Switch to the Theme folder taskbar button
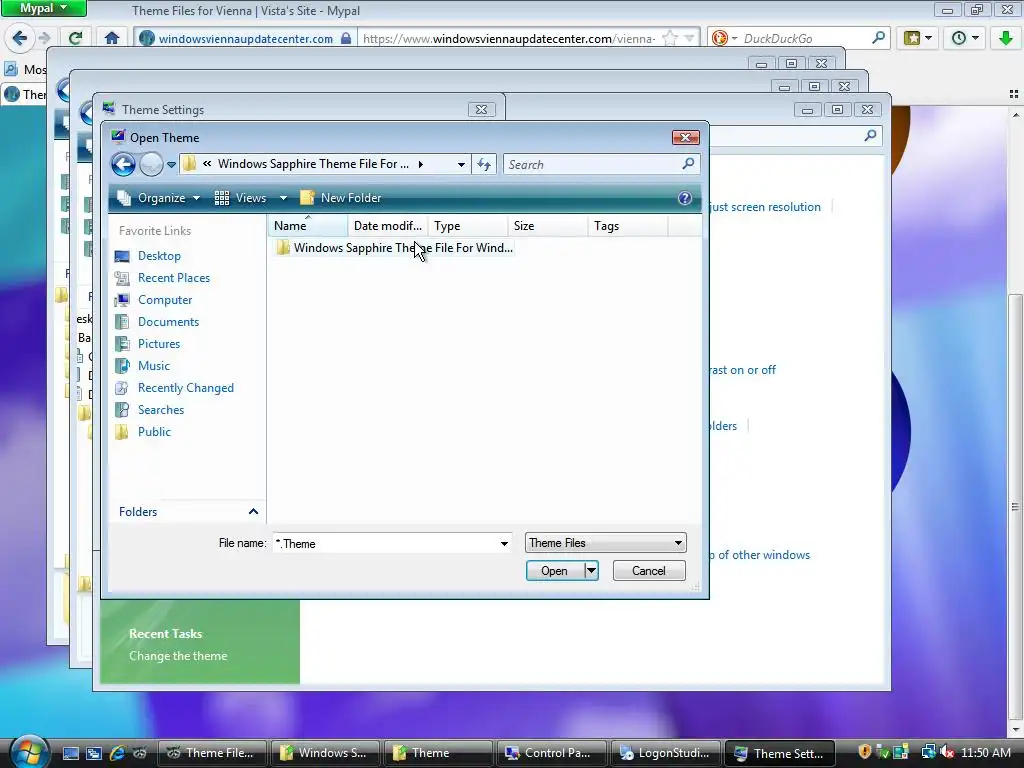 pos(438,753)
